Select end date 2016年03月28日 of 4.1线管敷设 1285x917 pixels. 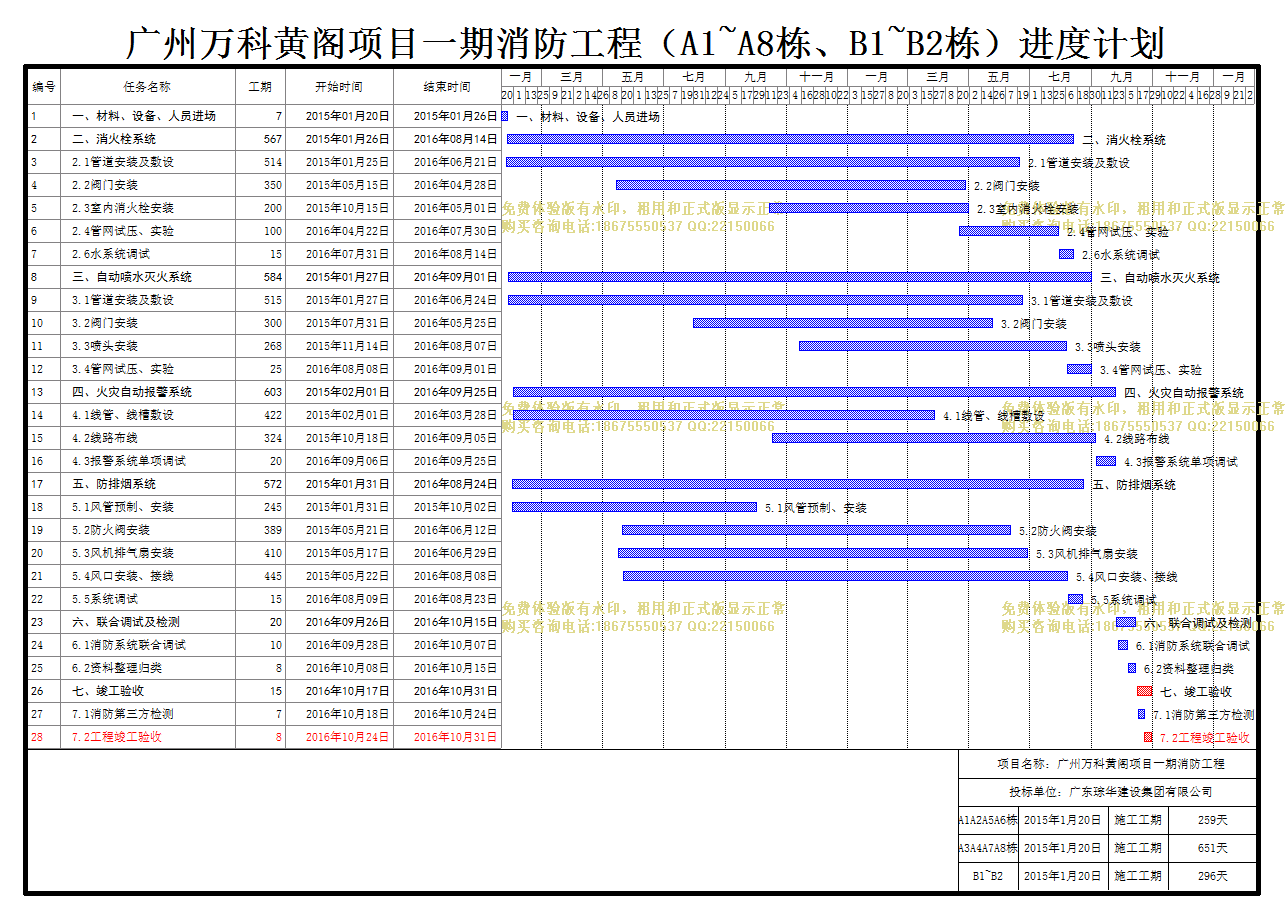[x=455, y=415]
